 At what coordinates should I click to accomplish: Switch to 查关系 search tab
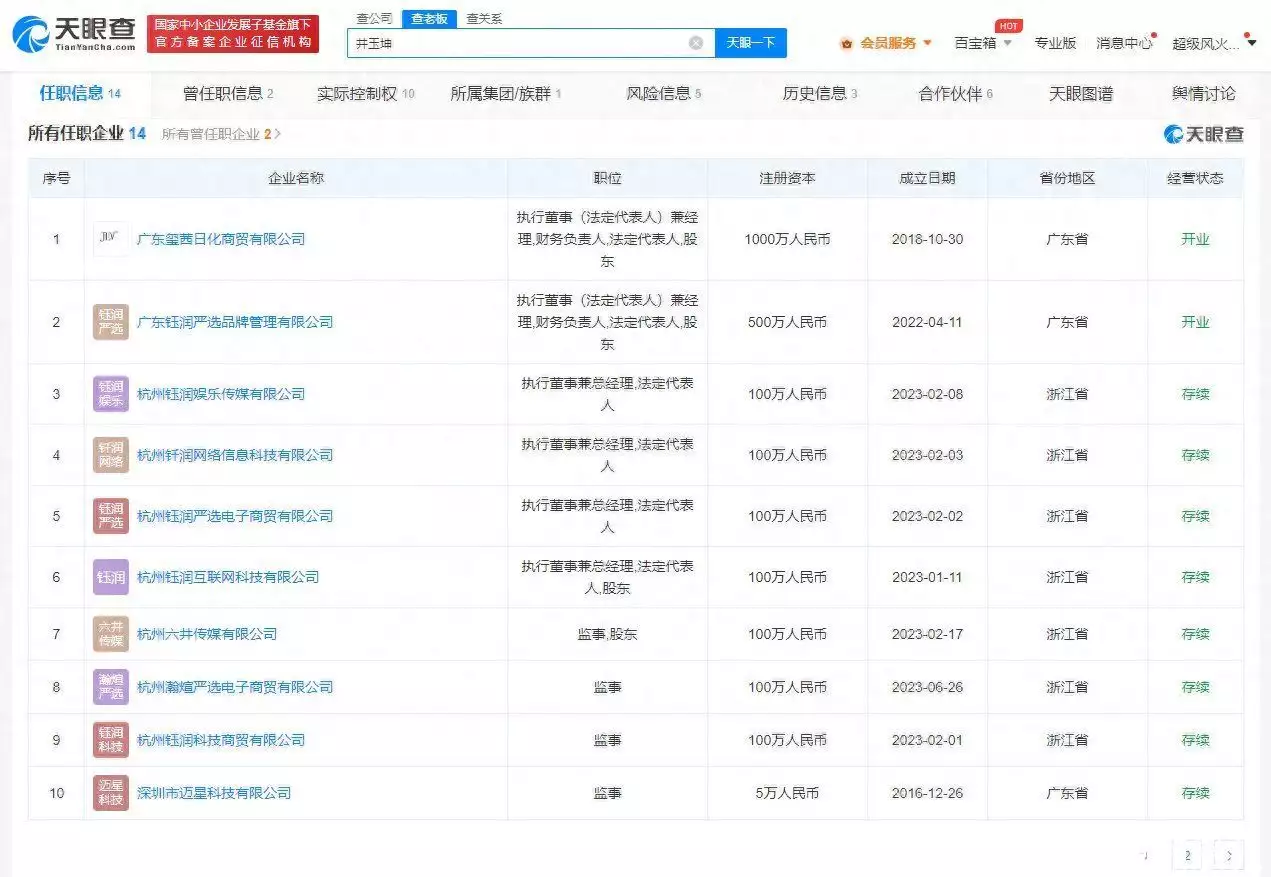click(484, 18)
